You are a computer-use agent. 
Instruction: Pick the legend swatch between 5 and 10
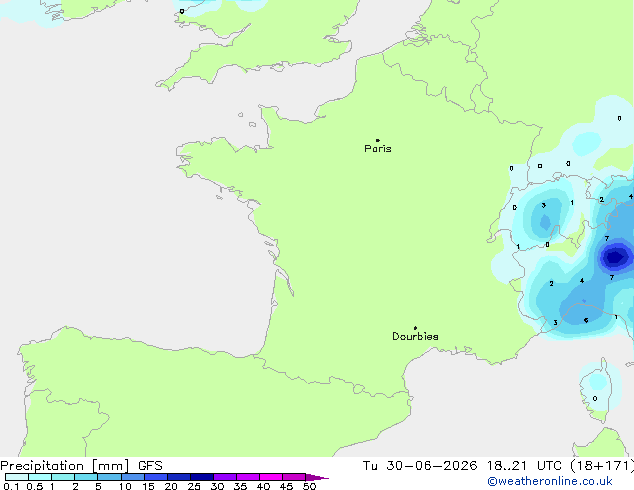pos(109,477)
